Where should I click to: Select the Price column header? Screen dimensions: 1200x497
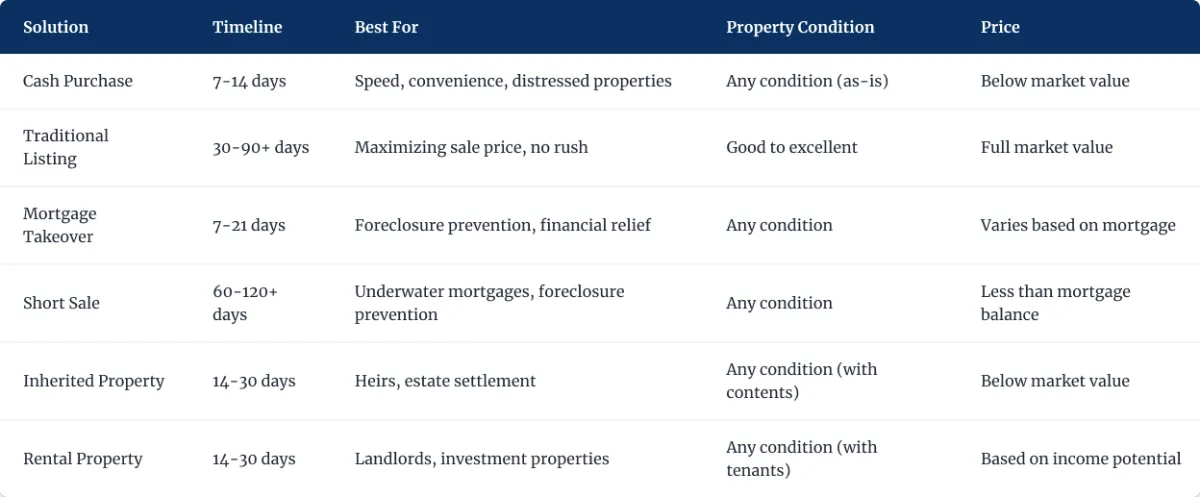pos(1000,27)
